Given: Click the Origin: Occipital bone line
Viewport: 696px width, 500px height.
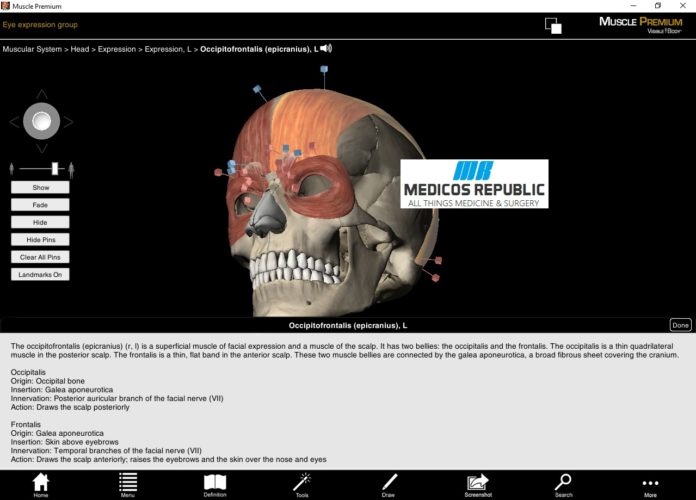Looking at the screenshot, I should click(x=47, y=381).
